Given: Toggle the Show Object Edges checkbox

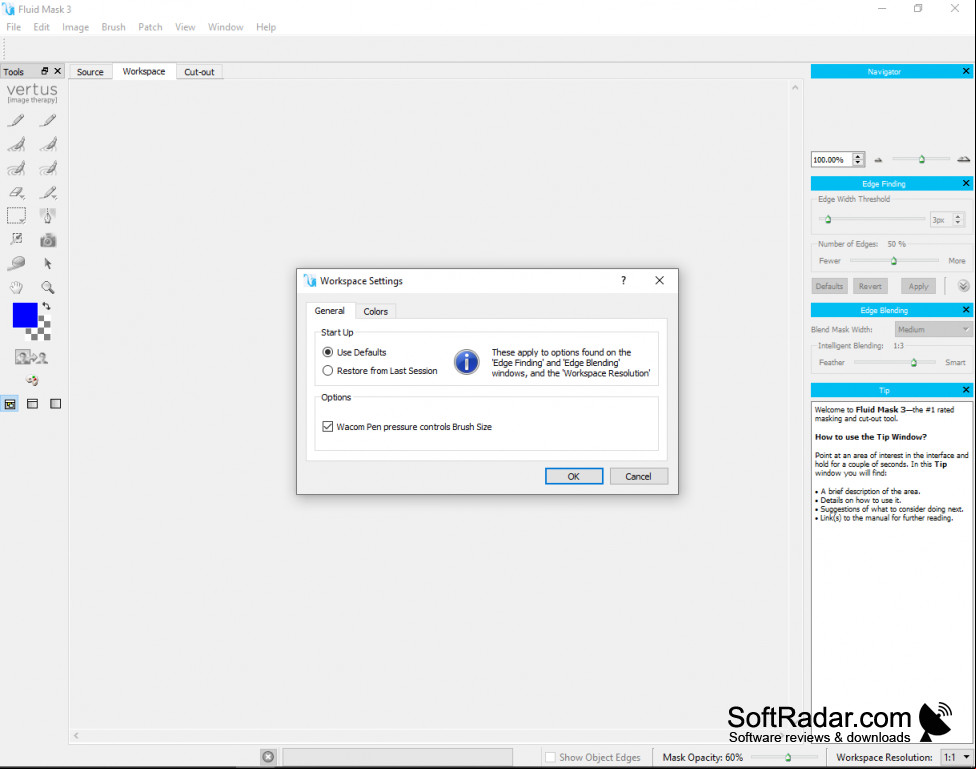Looking at the screenshot, I should click(550, 757).
